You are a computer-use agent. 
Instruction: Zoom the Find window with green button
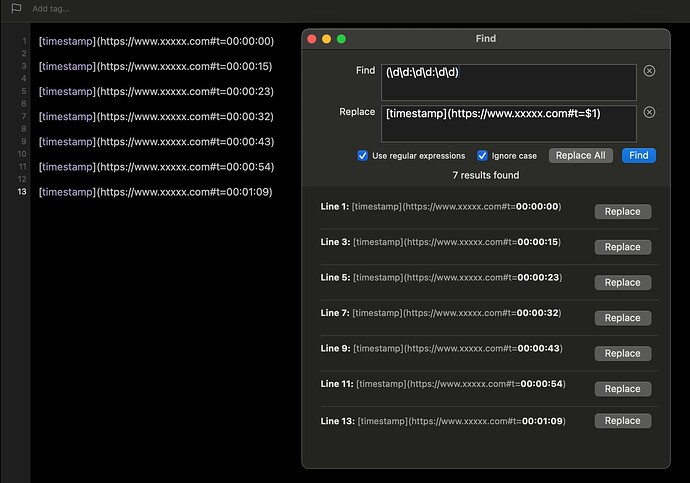pyautogui.click(x=341, y=39)
